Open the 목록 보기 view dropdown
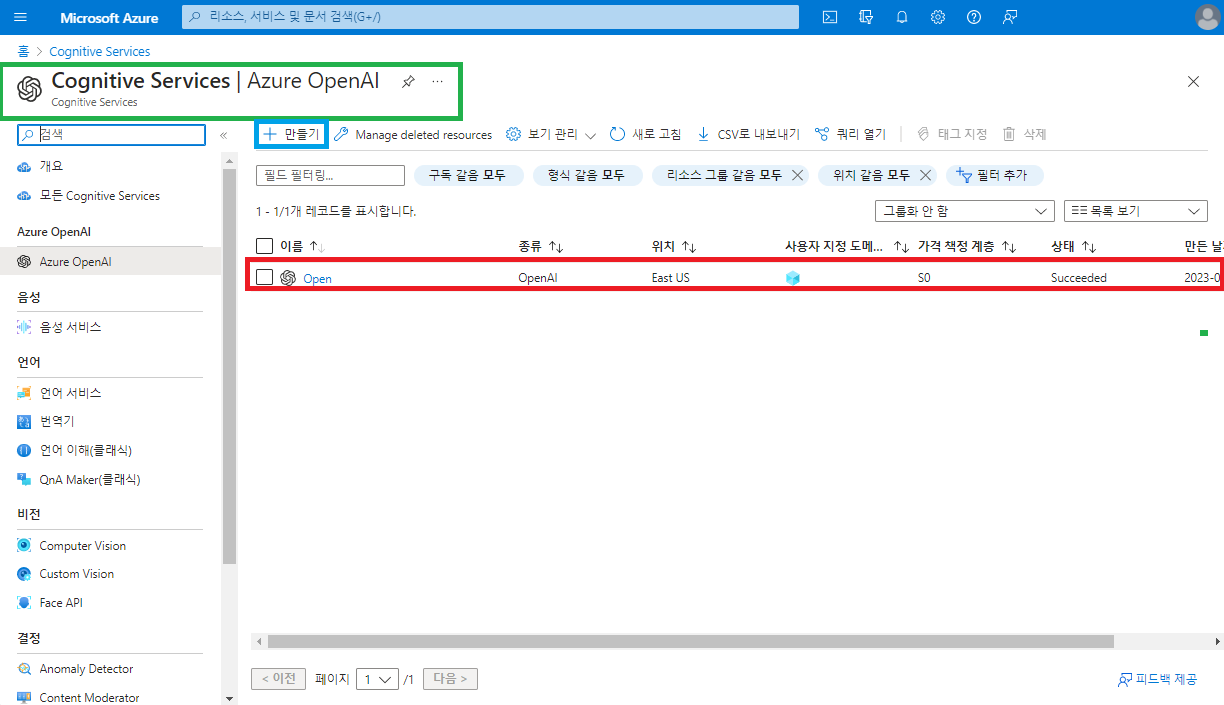1224x705 pixels. (x=1135, y=211)
